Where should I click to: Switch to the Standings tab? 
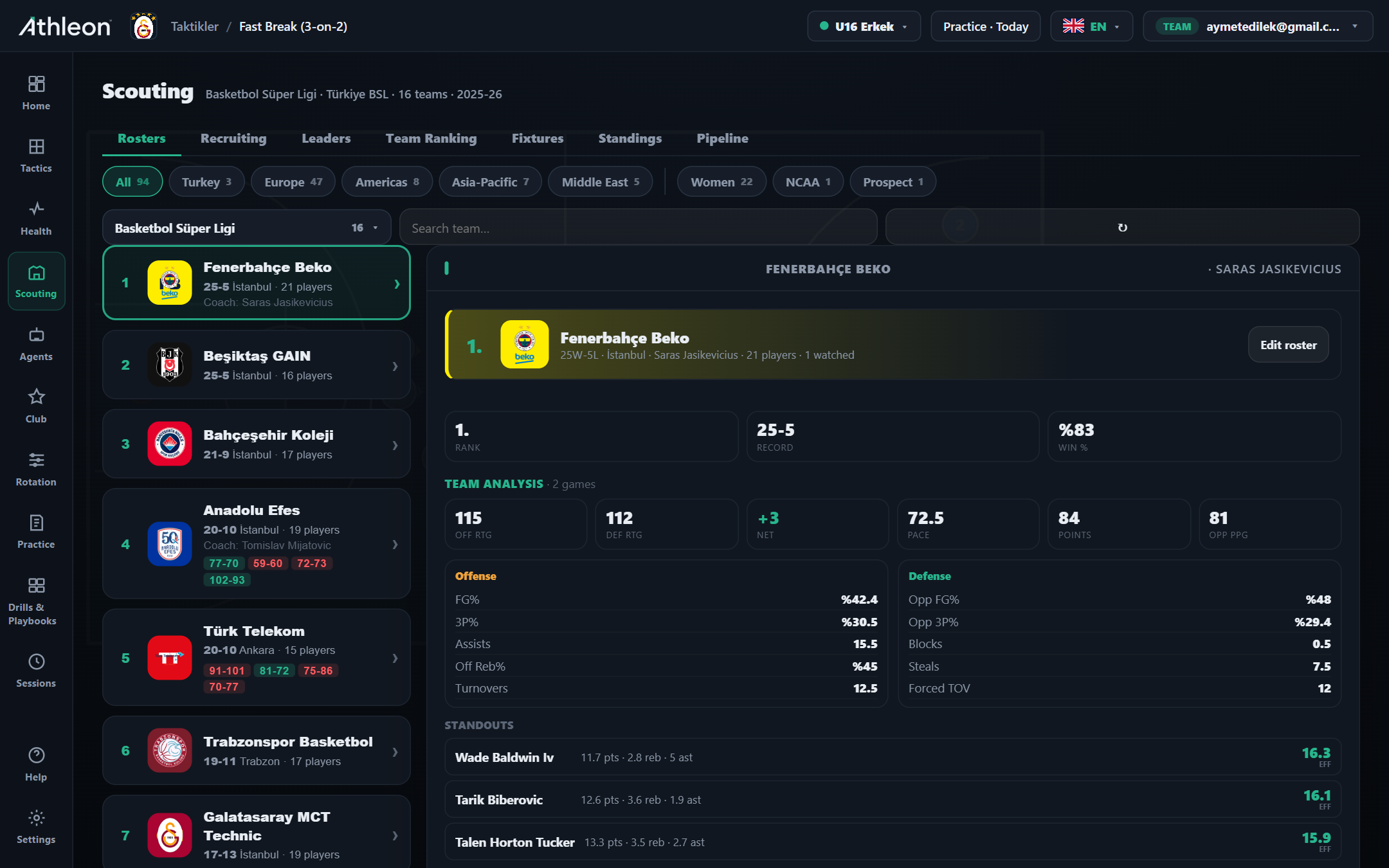point(630,138)
